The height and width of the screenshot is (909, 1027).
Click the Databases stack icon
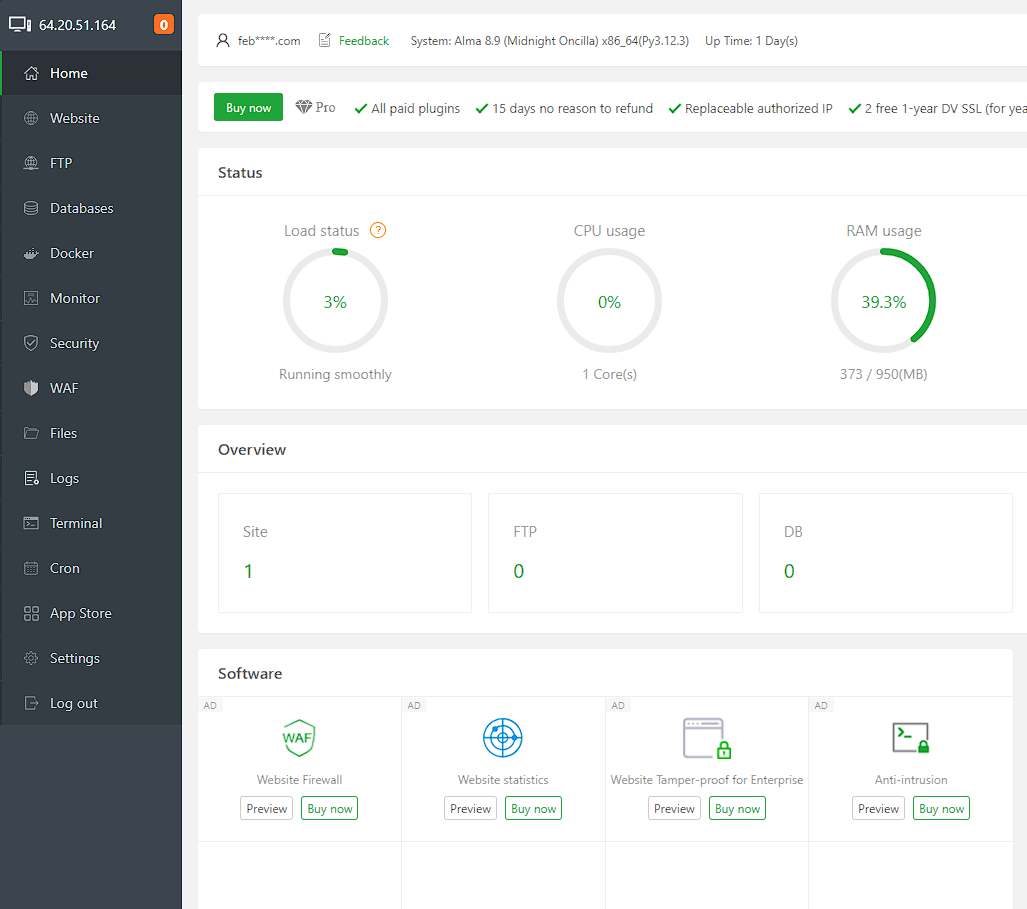[31, 208]
